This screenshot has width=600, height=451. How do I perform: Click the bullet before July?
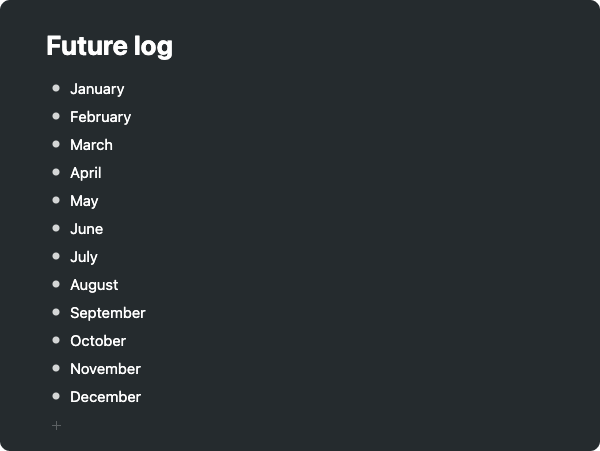point(56,256)
